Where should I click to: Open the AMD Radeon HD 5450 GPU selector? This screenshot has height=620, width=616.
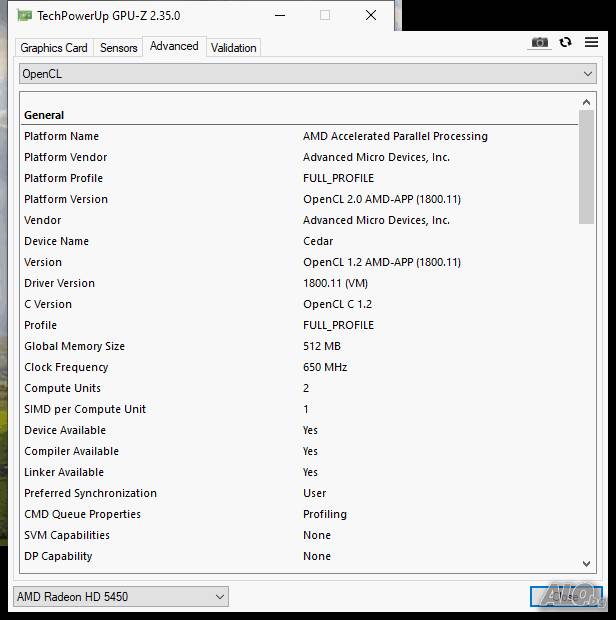click(121, 596)
